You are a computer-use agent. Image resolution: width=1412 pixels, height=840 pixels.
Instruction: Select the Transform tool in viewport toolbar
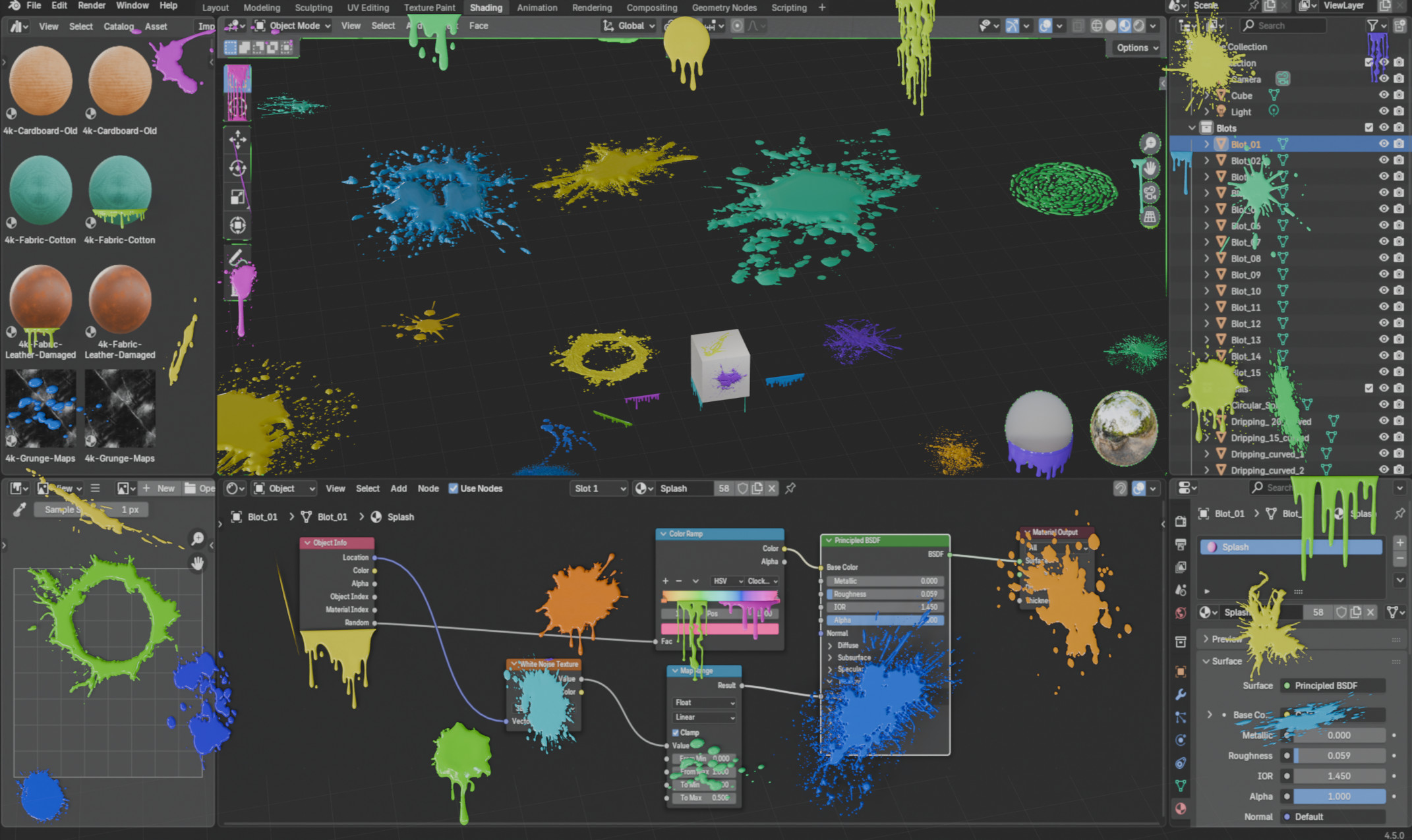click(x=237, y=225)
